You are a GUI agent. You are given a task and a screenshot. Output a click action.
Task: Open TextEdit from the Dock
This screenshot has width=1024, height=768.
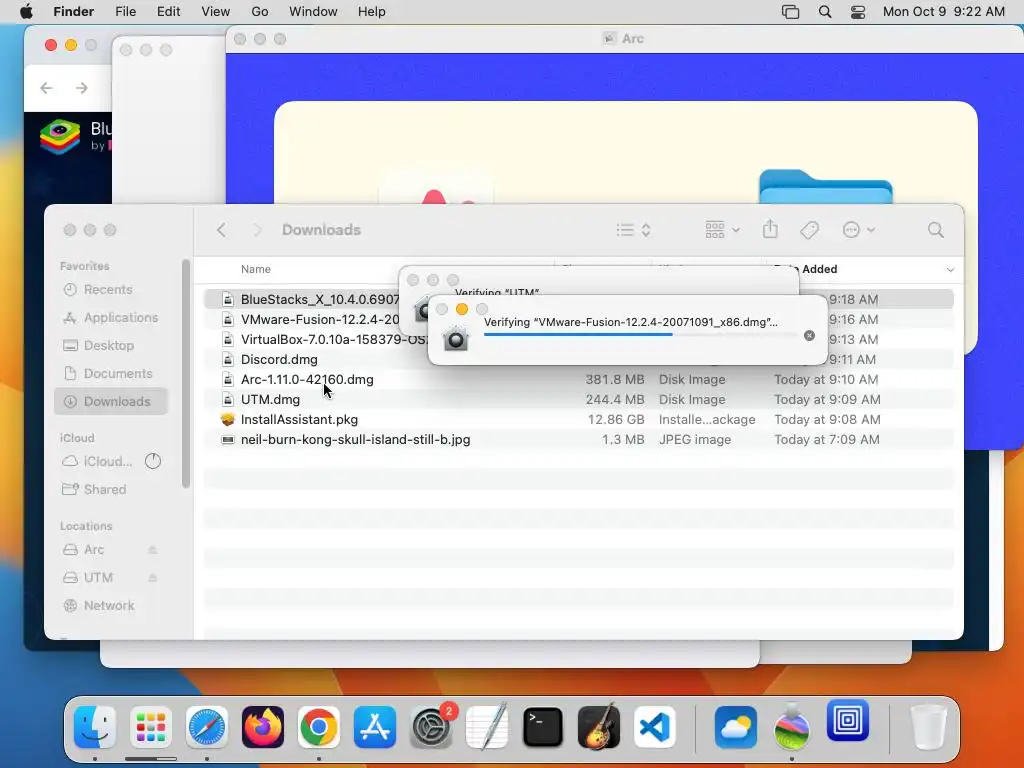pos(487,727)
